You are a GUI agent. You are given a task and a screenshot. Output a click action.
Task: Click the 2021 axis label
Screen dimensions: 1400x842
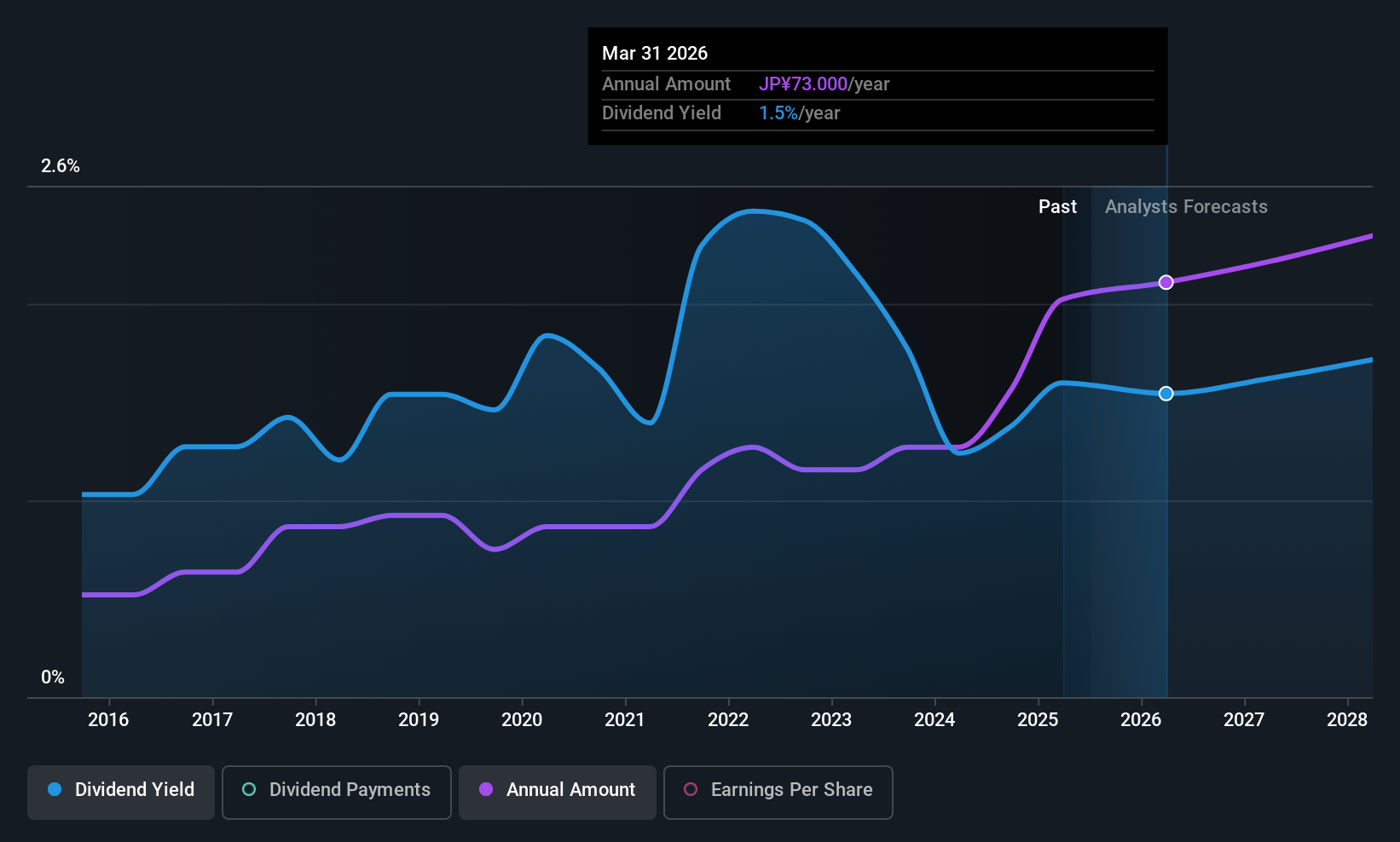625,719
